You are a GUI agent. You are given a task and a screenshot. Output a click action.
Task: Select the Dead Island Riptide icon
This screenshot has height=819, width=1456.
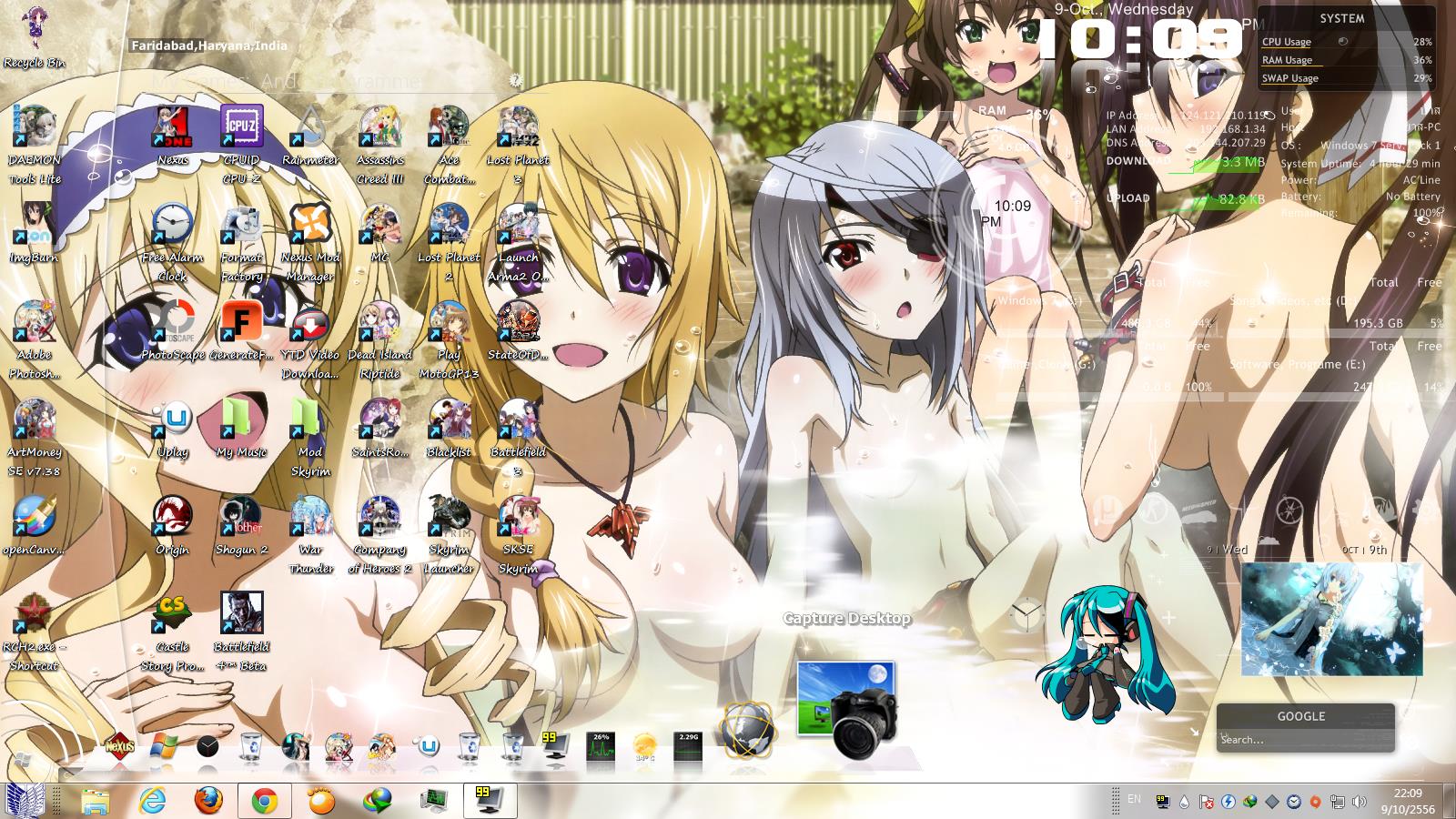(379, 340)
